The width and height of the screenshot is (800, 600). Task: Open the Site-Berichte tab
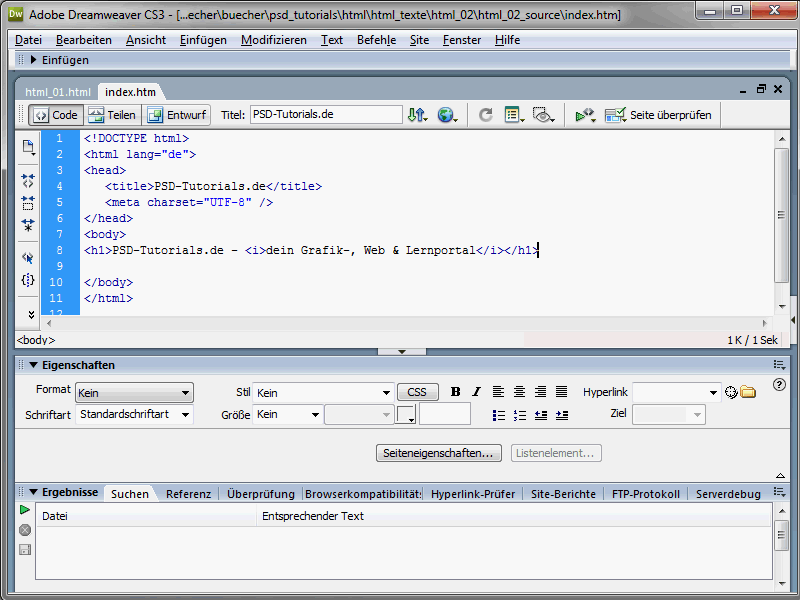click(x=563, y=494)
